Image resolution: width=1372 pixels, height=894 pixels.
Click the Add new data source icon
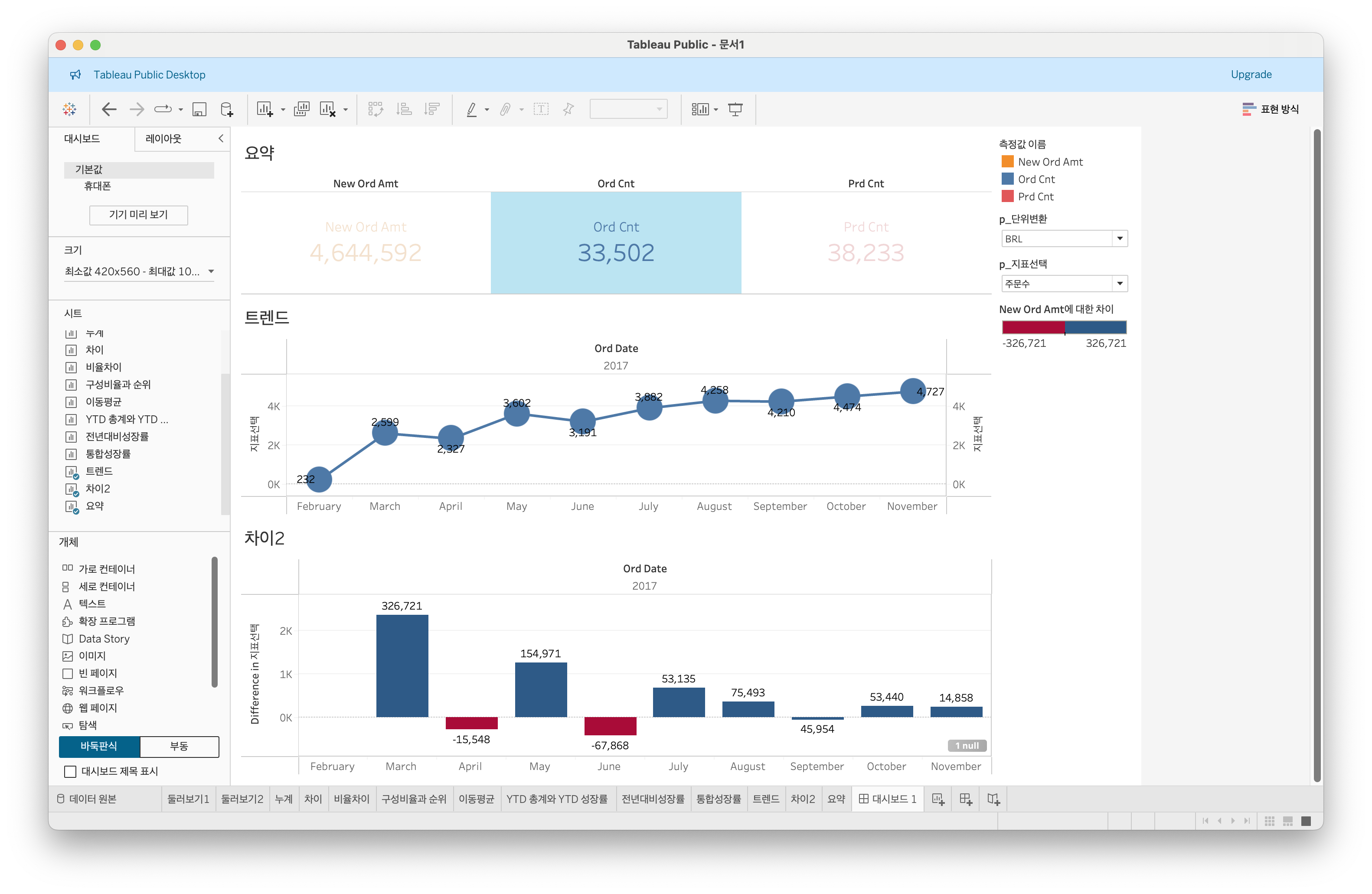pyautogui.click(x=227, y=109)
